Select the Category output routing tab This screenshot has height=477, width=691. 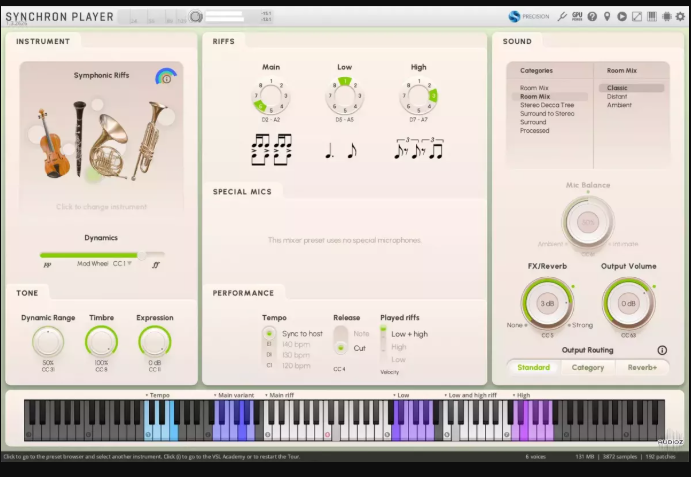588,367
